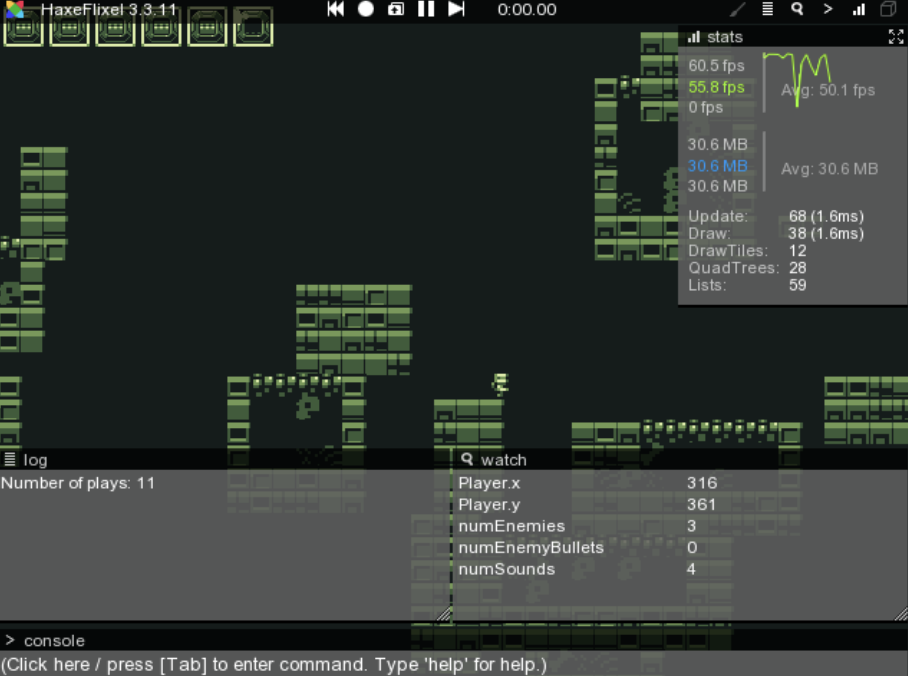Image resolution: width=908 pixels, height=676 pixels.
Task: Click the numEnemies watch value
Action: 691,526
